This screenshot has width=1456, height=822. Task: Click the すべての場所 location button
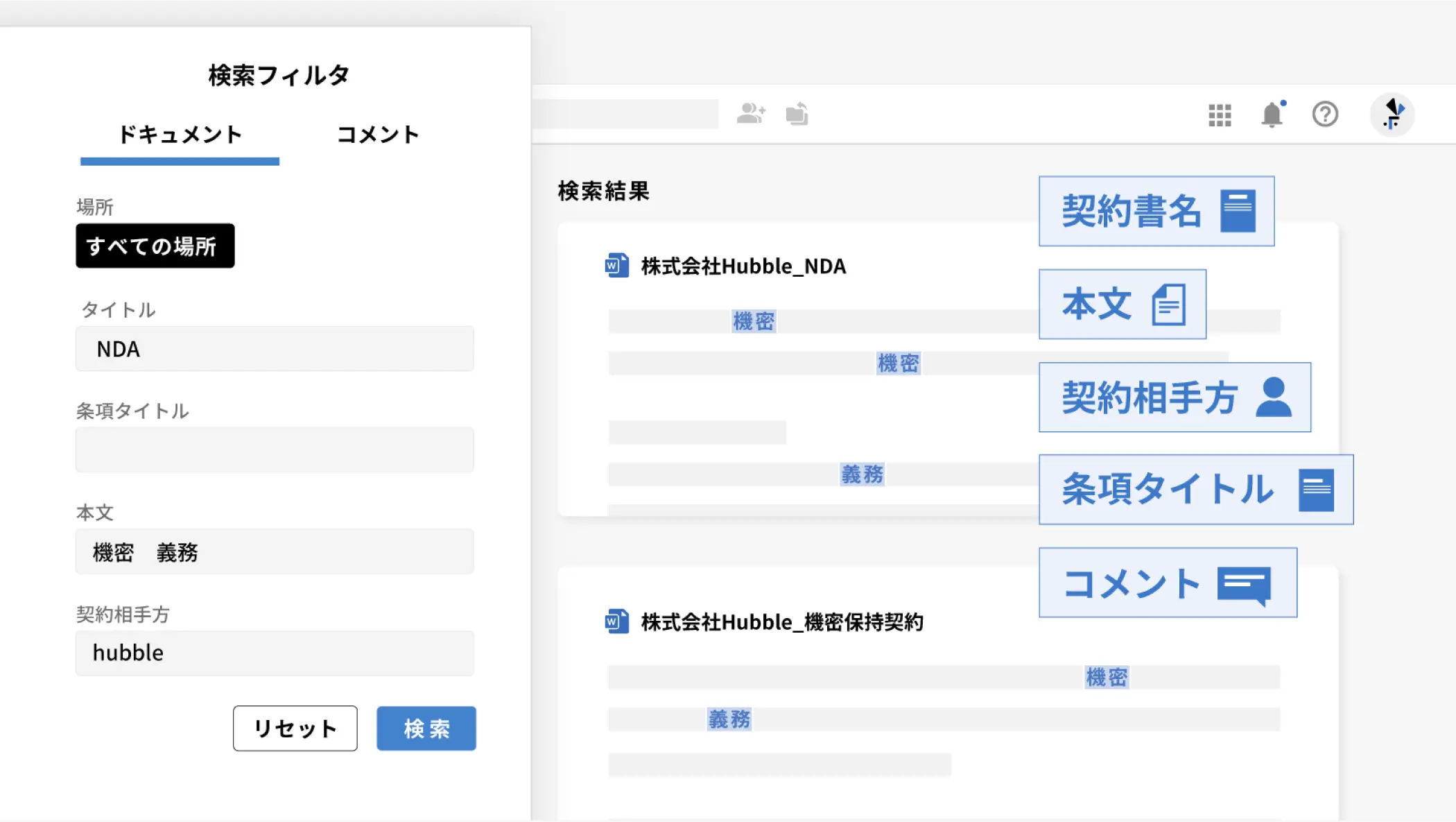point(155,246)
